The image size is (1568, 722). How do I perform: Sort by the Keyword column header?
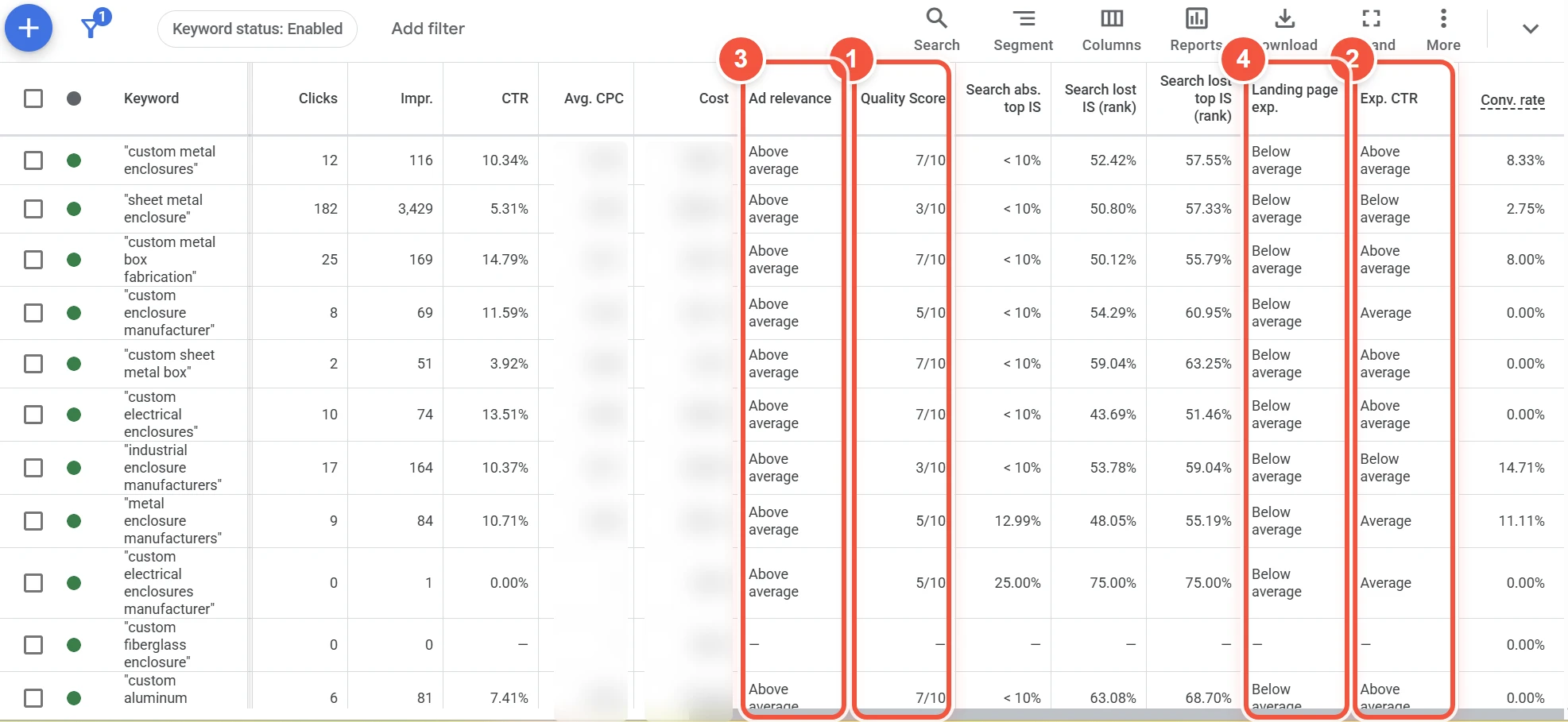click(151, 98)
